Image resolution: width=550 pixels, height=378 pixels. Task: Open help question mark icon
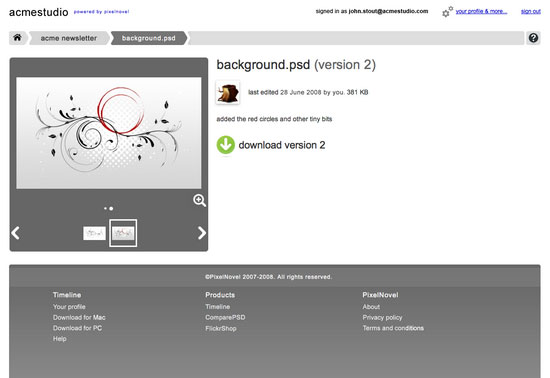click(x=533, y=38)
